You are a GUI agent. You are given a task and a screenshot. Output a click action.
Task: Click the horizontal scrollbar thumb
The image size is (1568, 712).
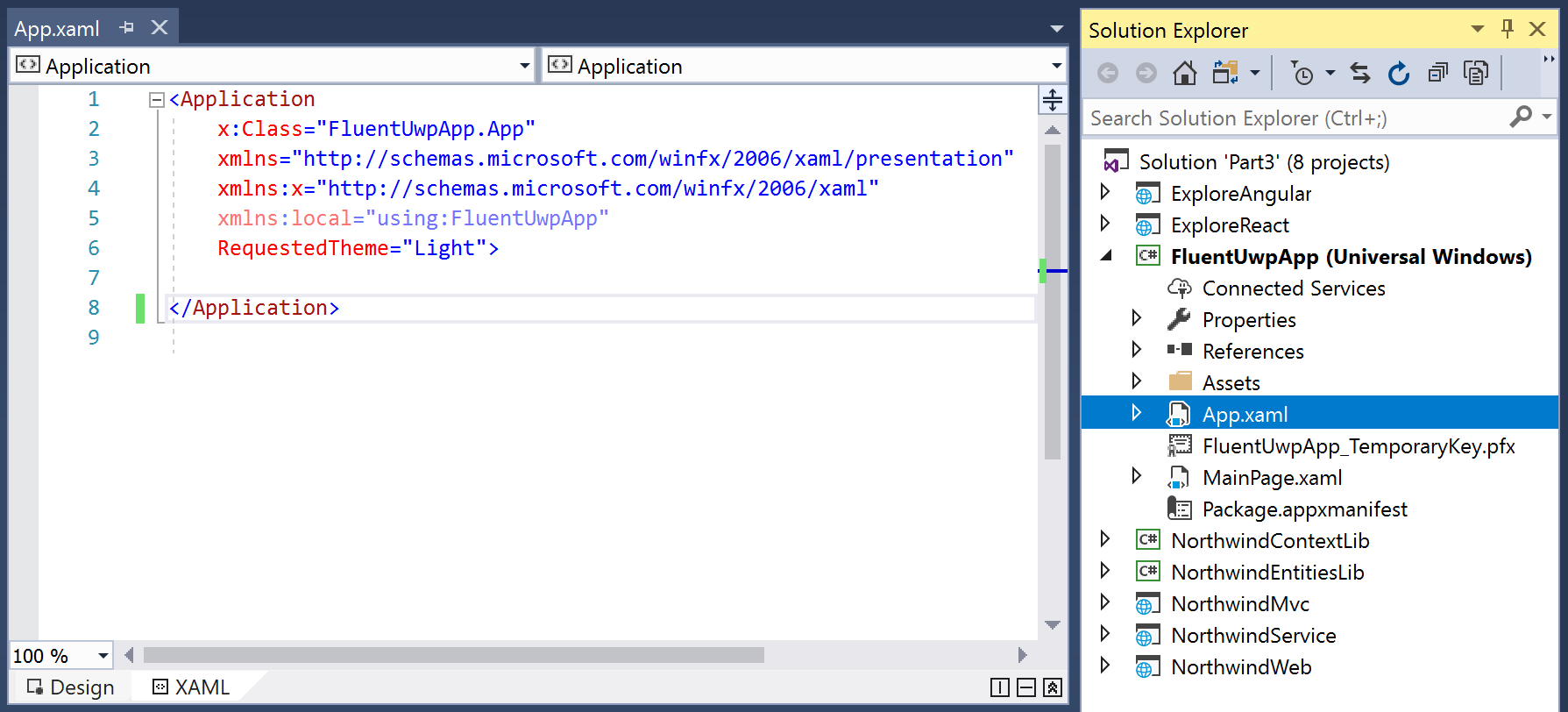tap(453, 655)
